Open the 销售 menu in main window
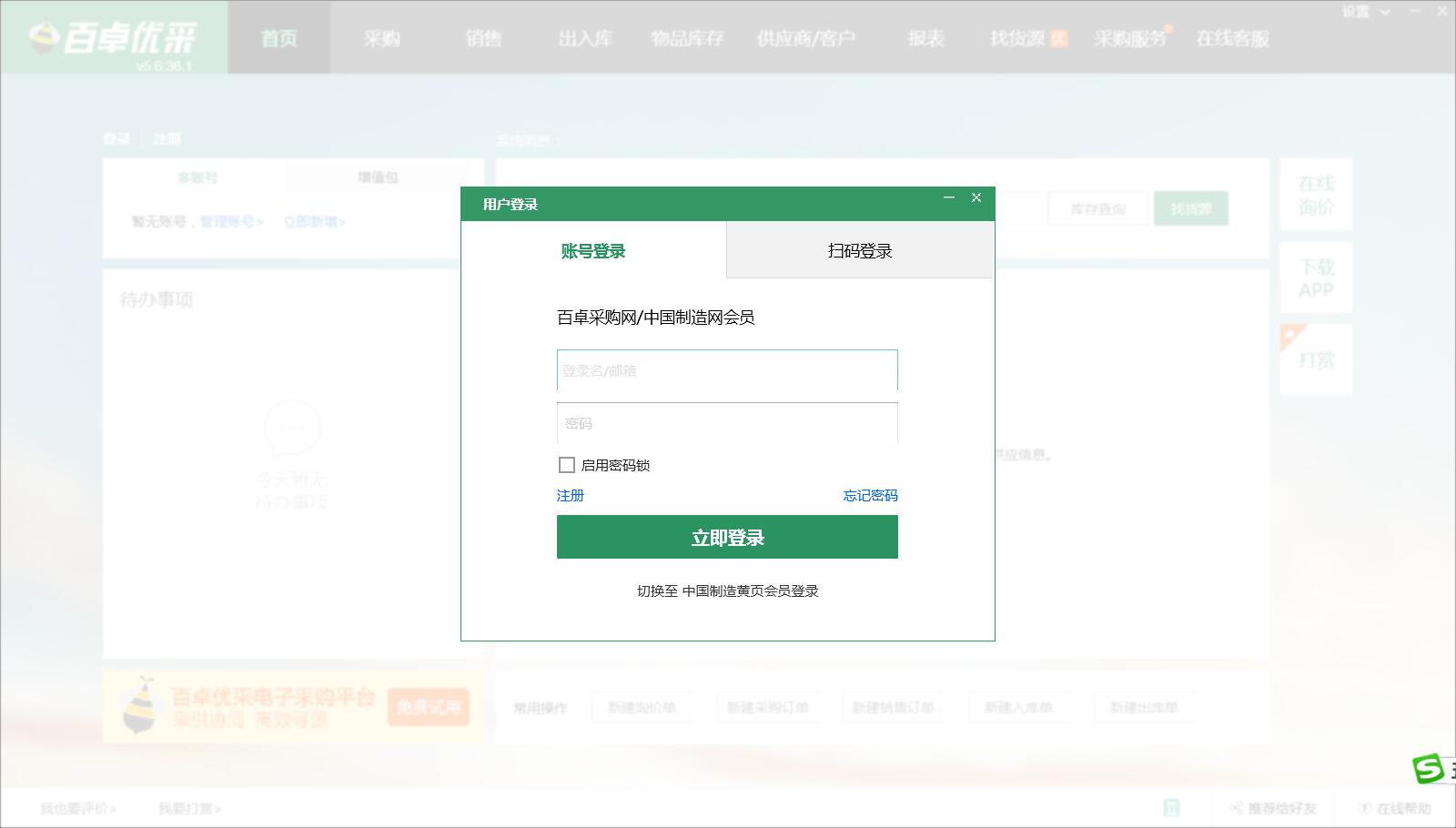The width and height of the screenshot is (1456, 828). (x=483, y=38)
